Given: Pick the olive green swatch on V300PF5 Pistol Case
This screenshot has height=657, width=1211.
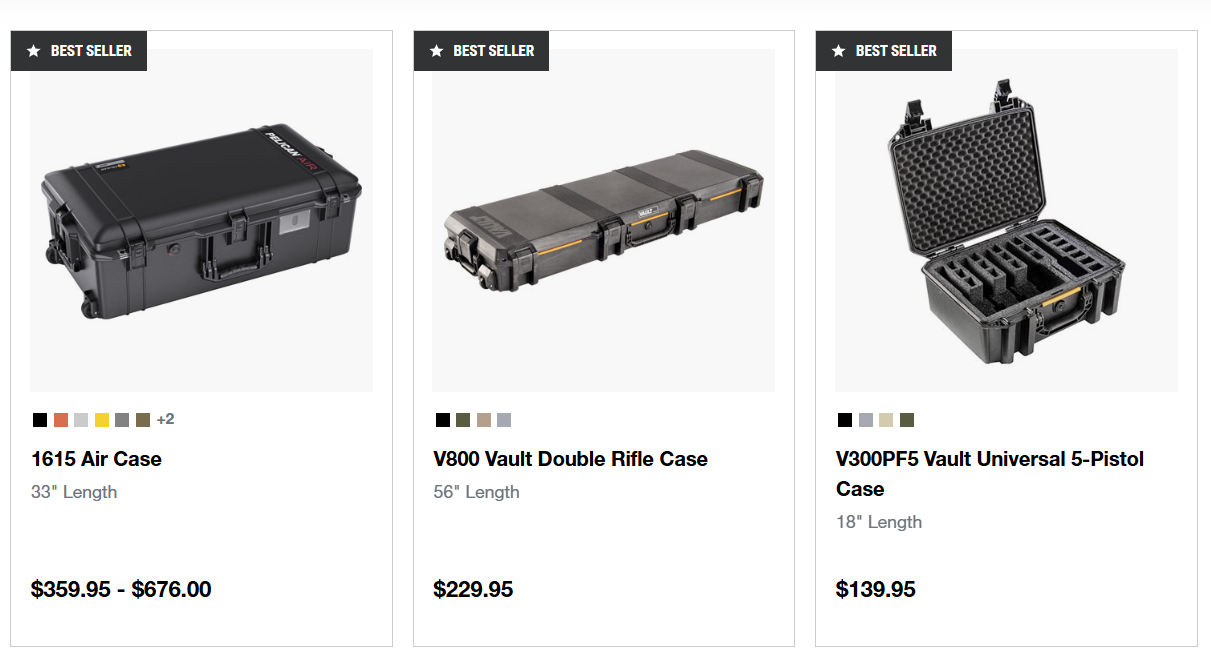Looking at the screenshot, I should coord(907,420).
